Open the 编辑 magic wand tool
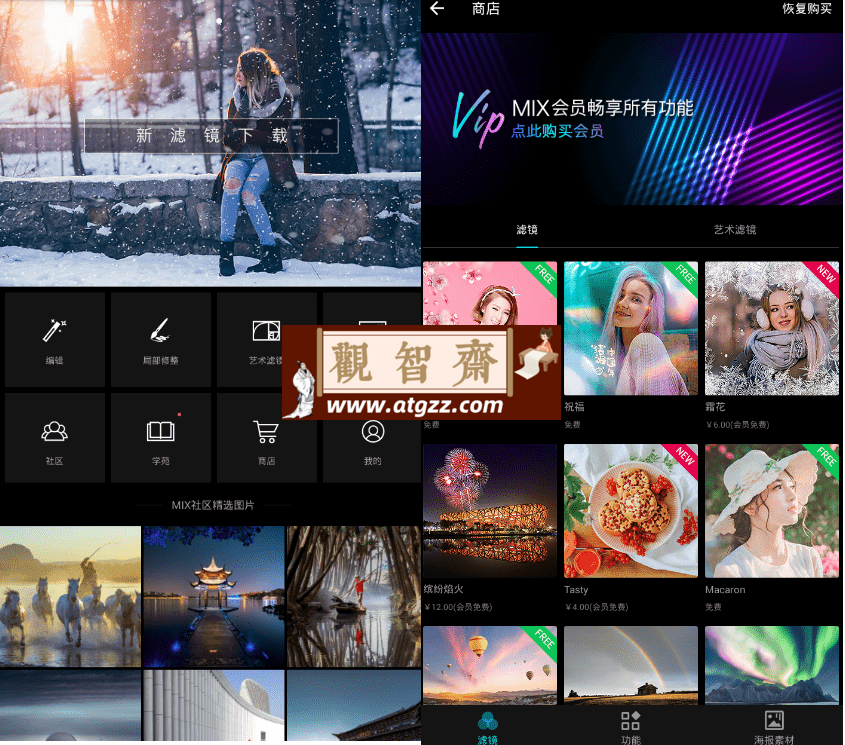Viewport: 845px width, 745px height. tap(54, 339)
